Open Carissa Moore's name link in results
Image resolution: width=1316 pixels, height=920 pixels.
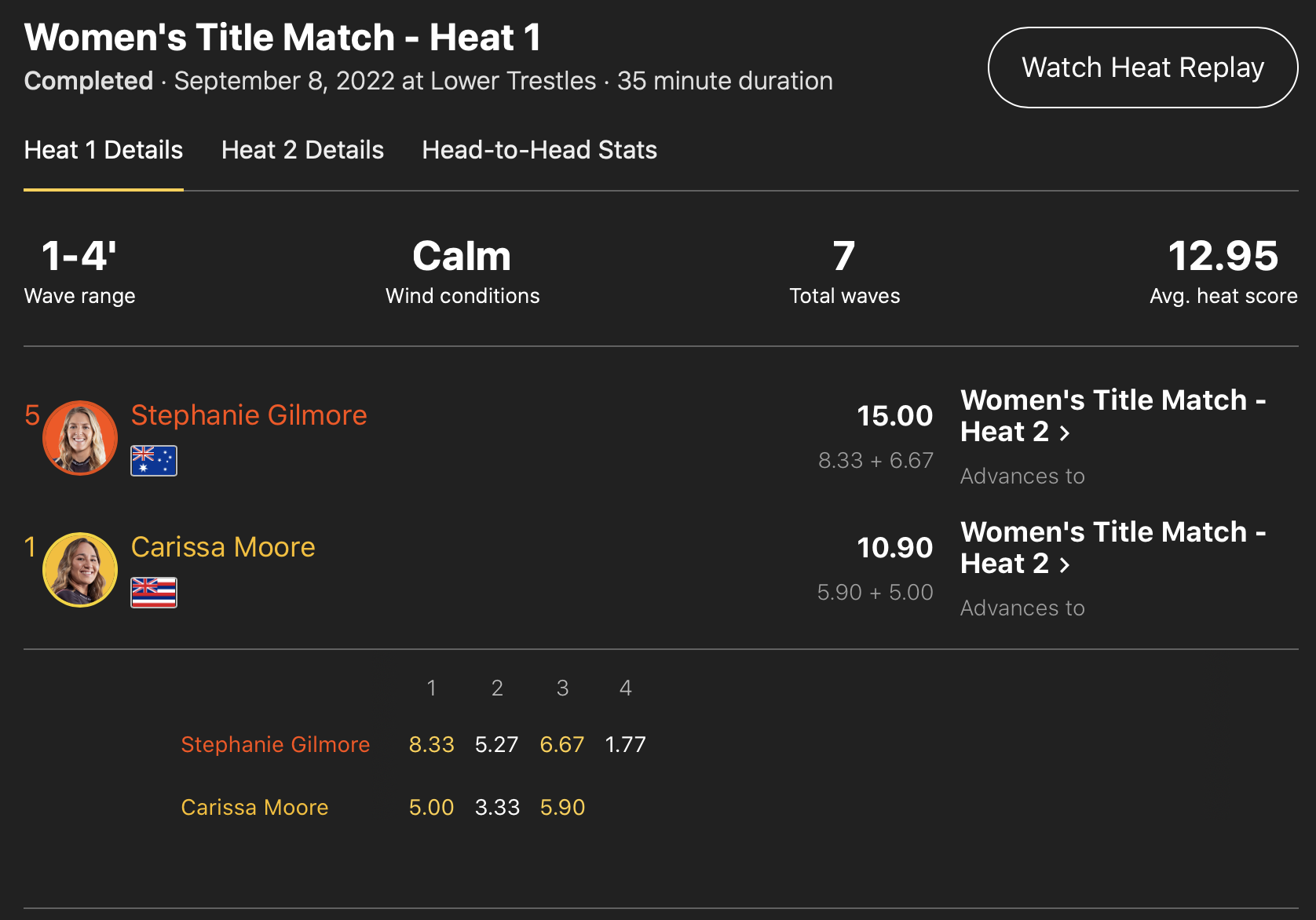(223, 547)
